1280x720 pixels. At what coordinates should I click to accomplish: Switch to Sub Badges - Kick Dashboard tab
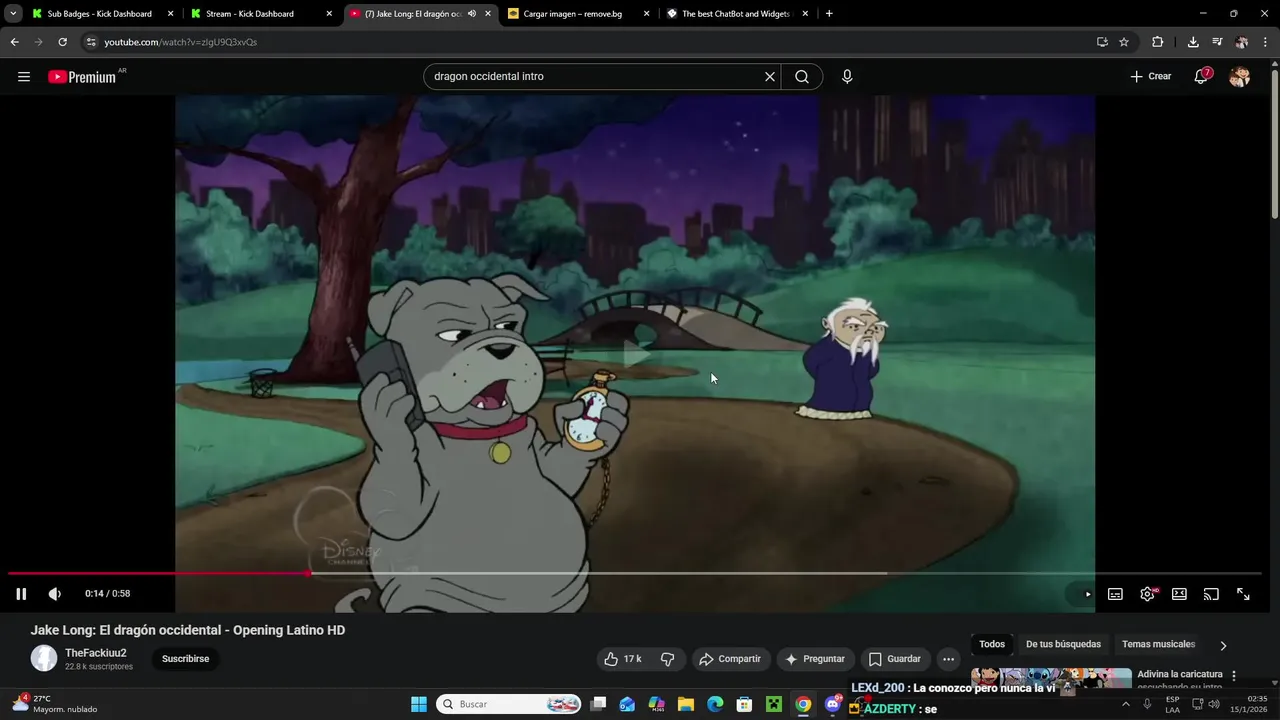click(x=102, y=14)
